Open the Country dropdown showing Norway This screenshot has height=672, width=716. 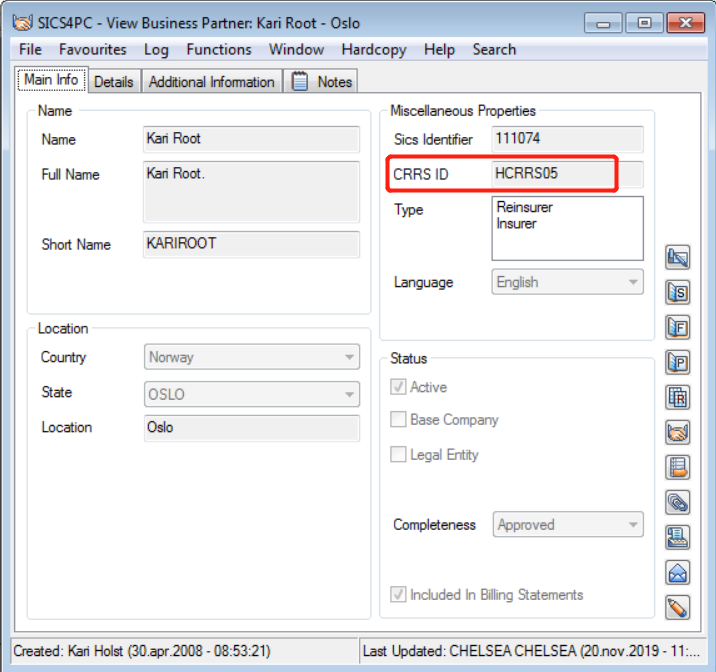252,357
